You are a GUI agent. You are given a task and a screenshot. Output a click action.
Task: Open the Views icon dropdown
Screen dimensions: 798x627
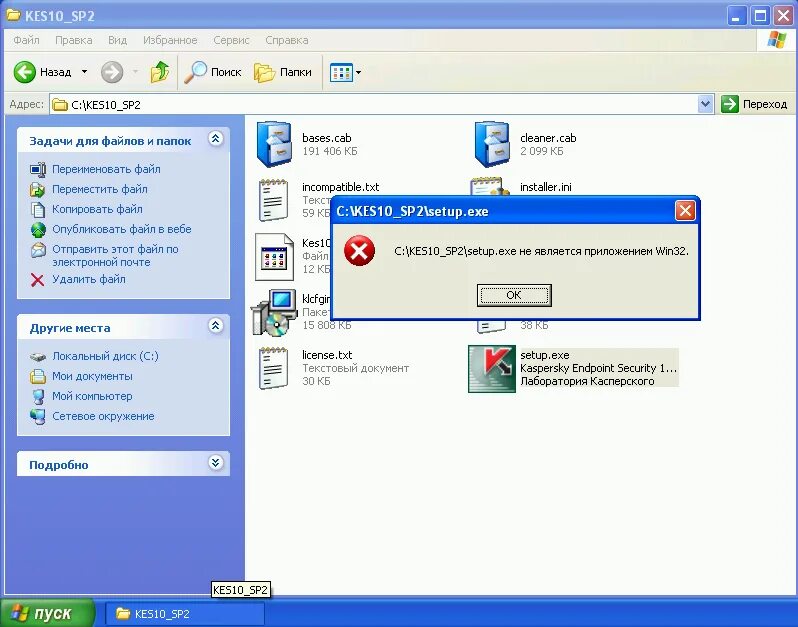click(346, 72)
